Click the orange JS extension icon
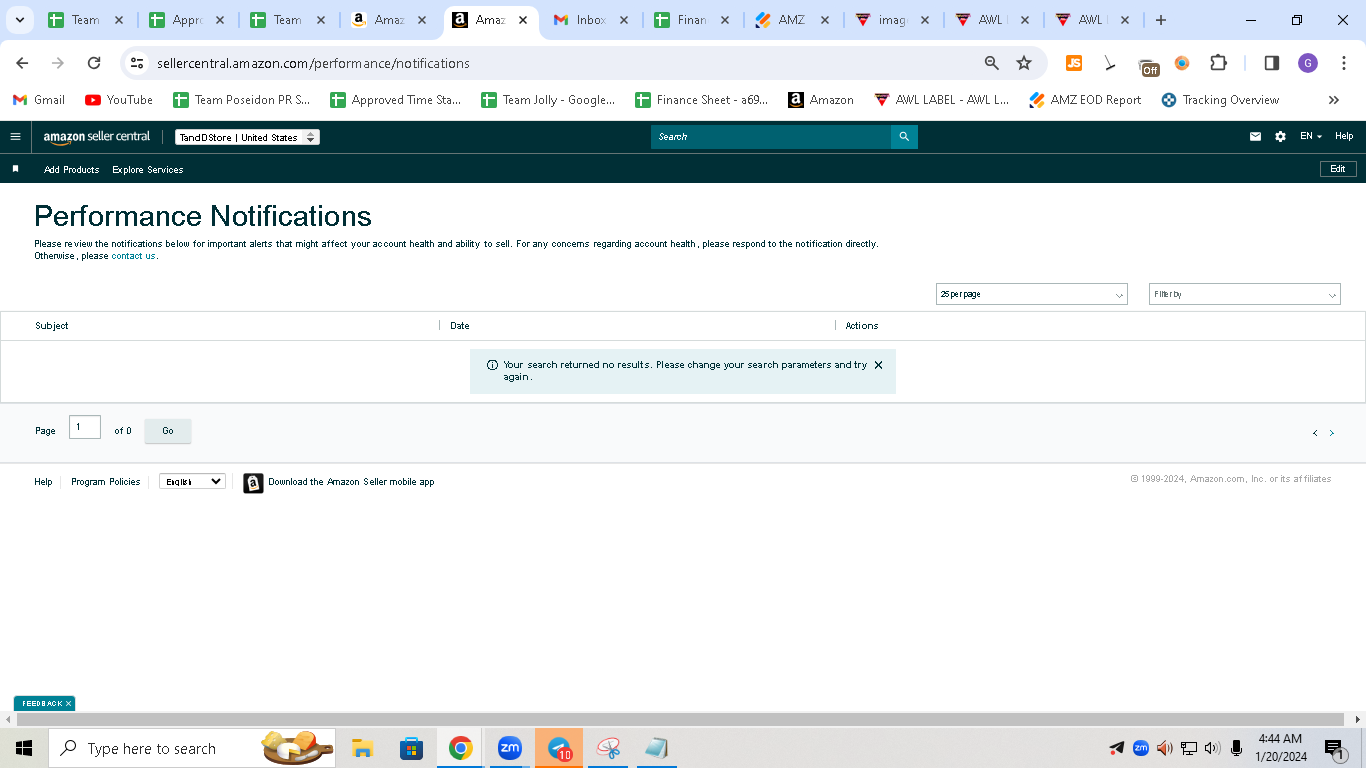The width and height of the screenshot is (1366, 768). click(1074, 63)
